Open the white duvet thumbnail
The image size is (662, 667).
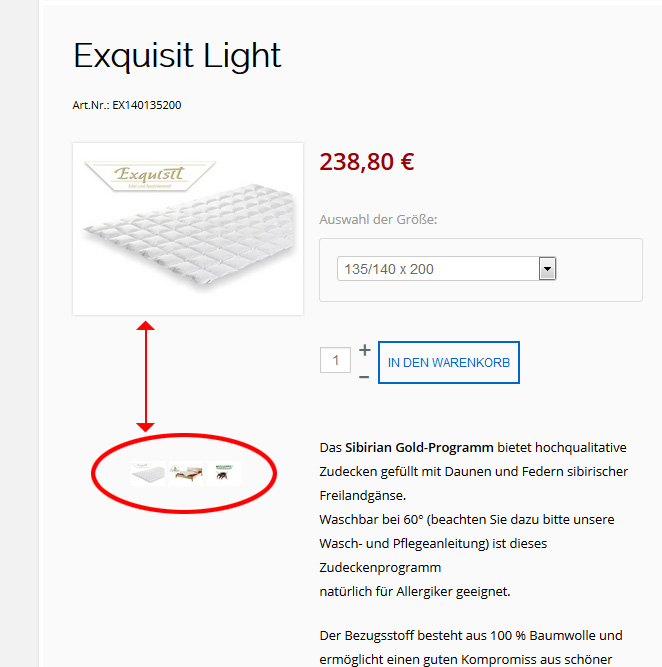click(x=147, y=473)
